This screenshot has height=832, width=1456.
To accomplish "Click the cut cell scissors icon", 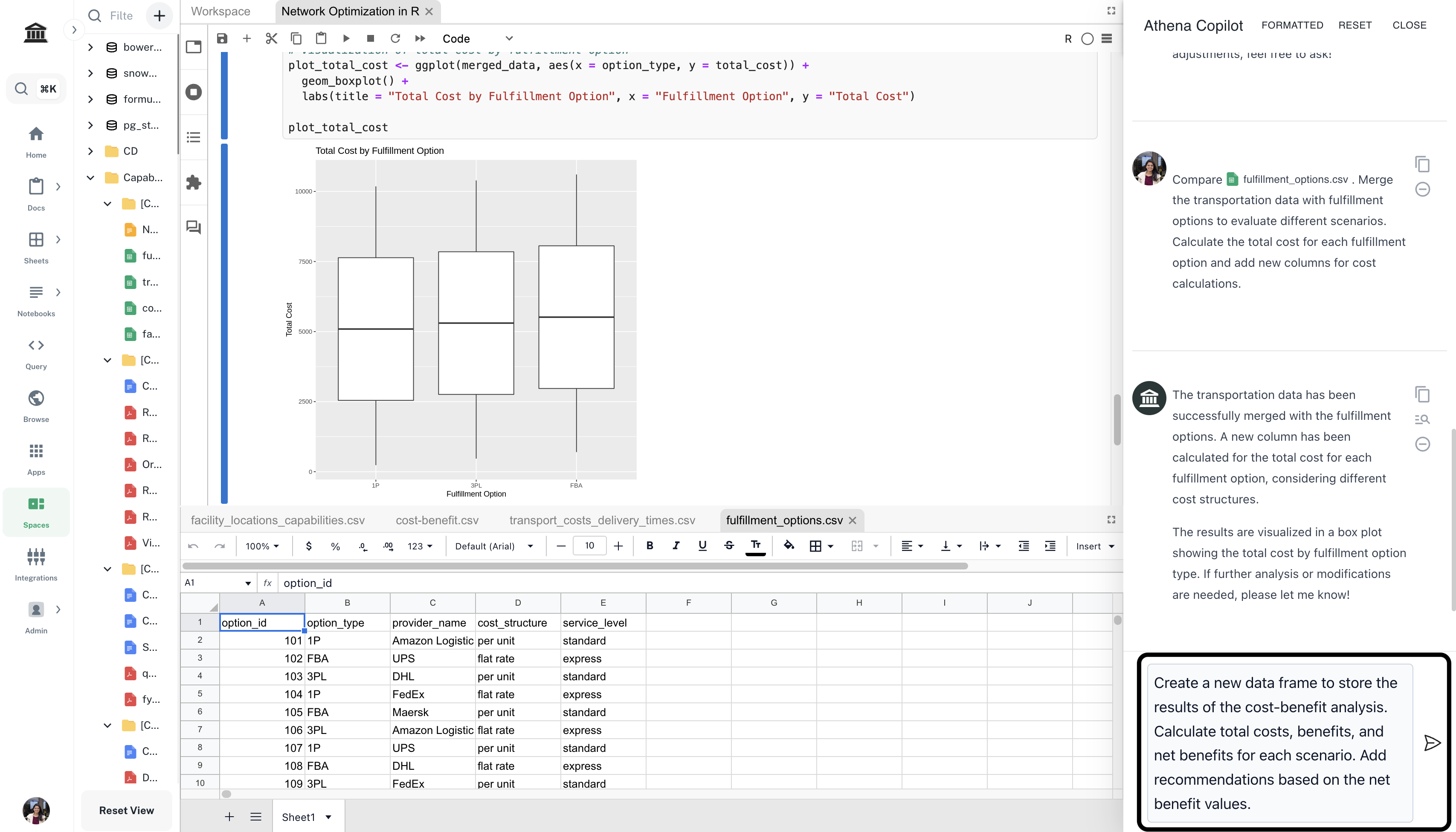I will click(272, 38).
